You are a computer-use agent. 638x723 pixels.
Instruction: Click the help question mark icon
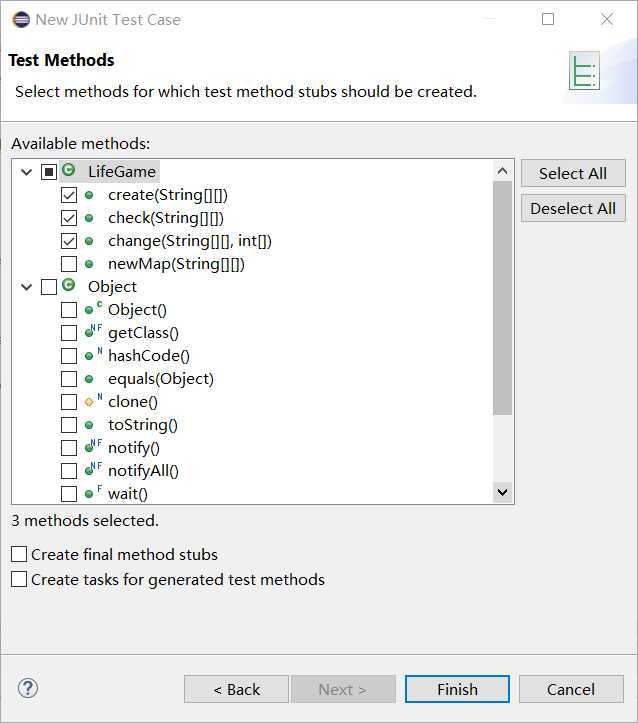[28, 688]
